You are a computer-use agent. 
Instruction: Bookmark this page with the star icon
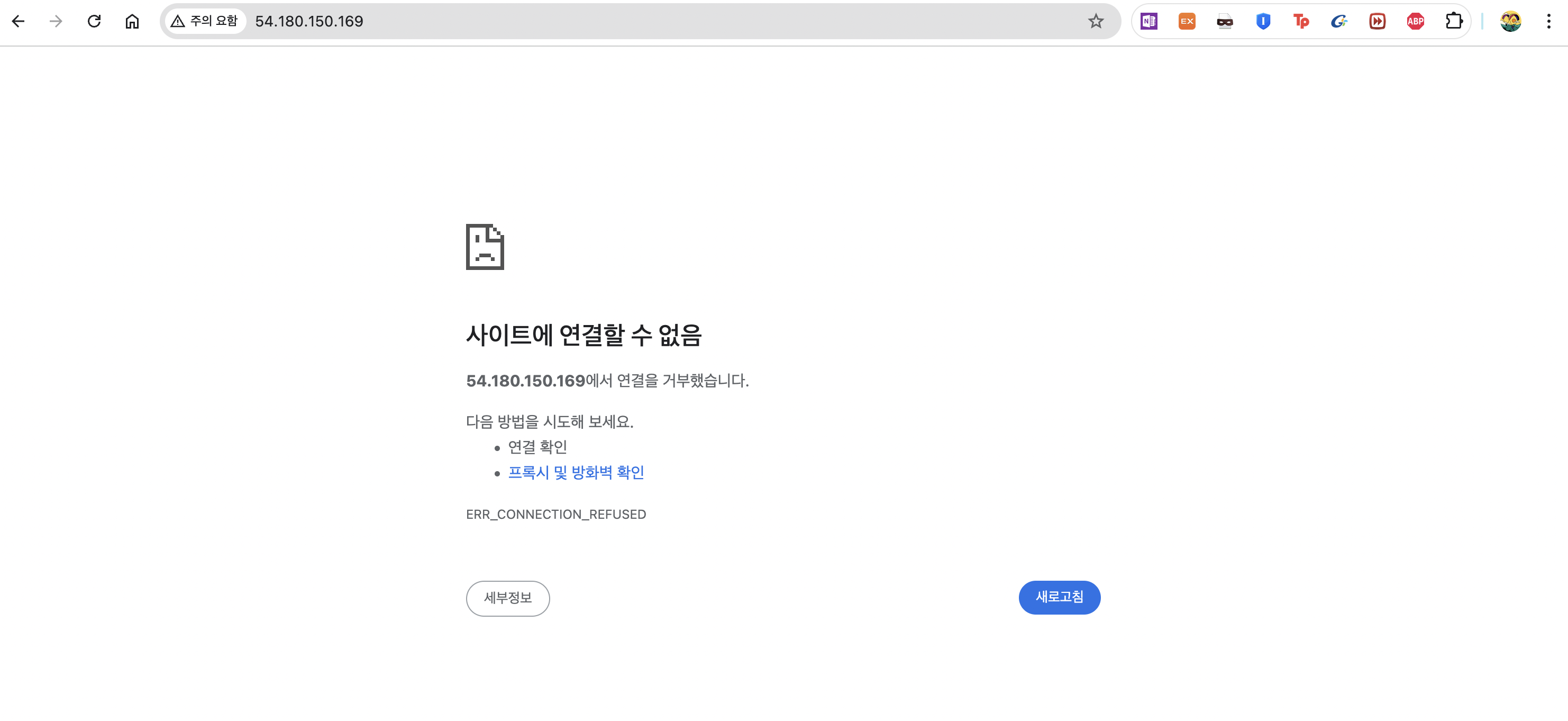tap(1096, 21)
